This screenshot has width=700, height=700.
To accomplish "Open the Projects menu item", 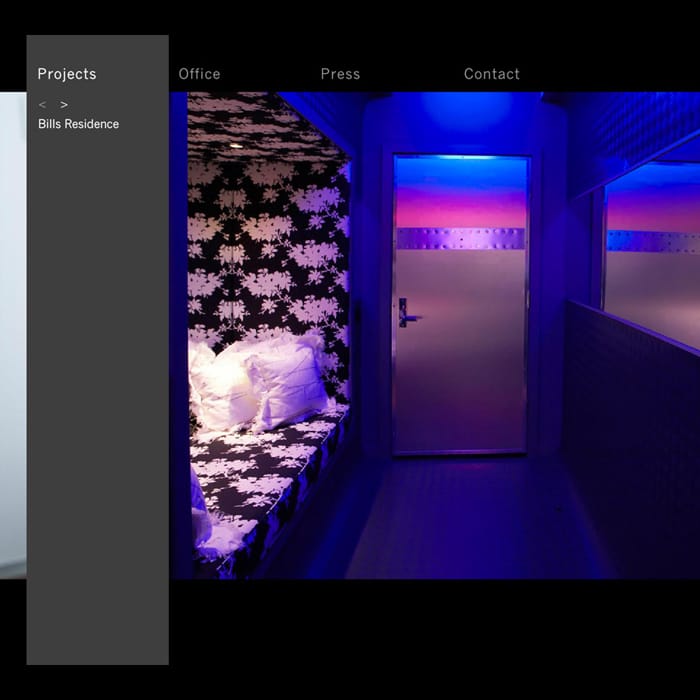I will coord(67,74).
